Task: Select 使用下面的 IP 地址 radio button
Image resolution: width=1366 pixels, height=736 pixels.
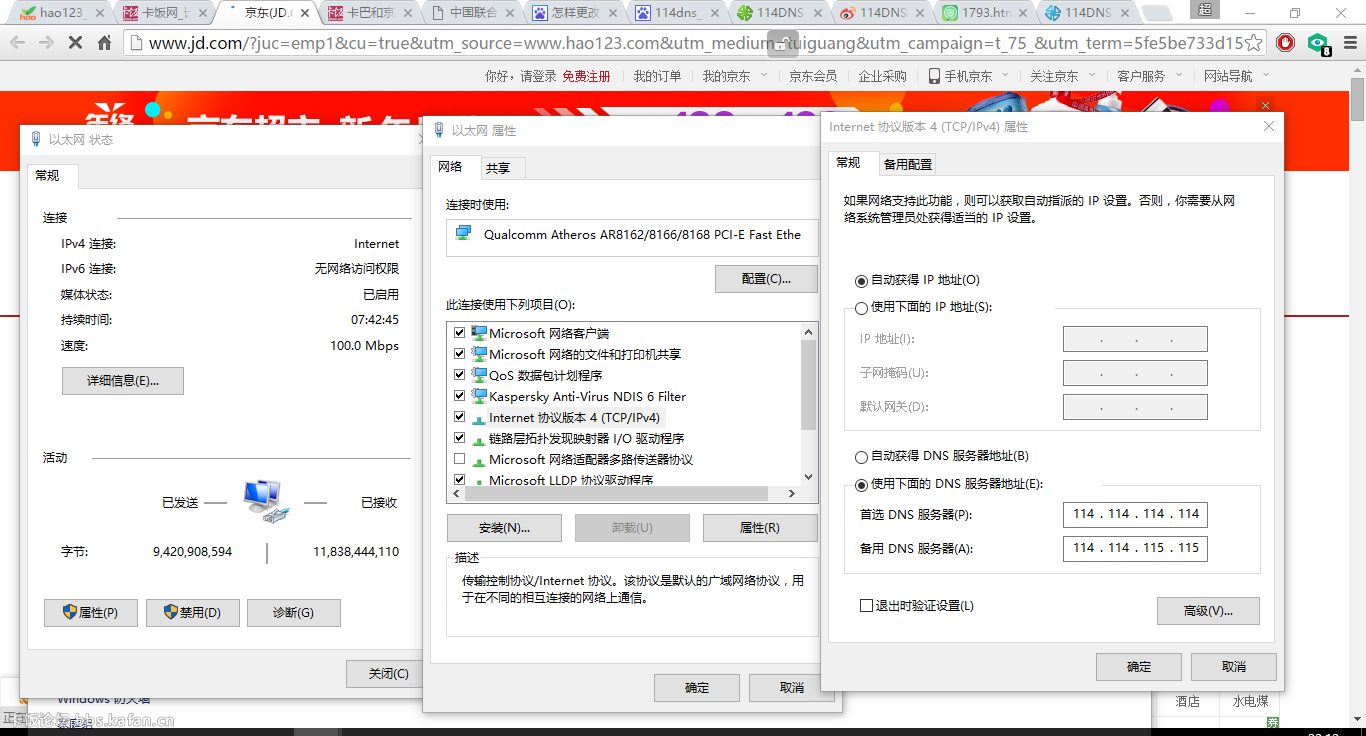Action: tap(862, 308)
